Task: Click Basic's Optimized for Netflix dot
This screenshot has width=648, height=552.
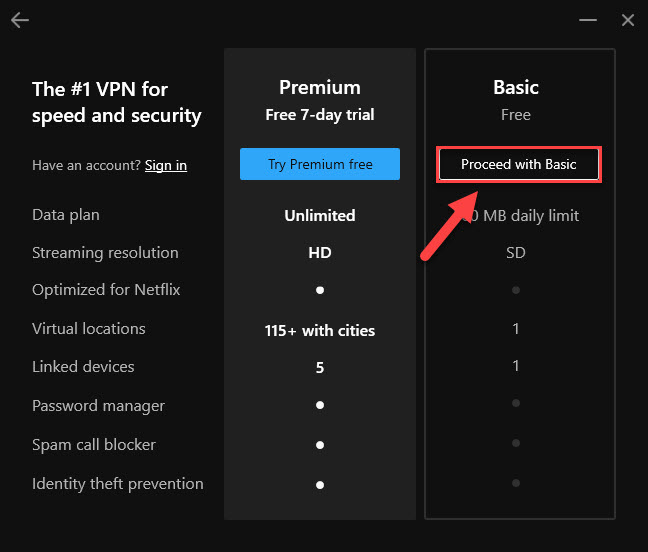Action: pos(516,290)
